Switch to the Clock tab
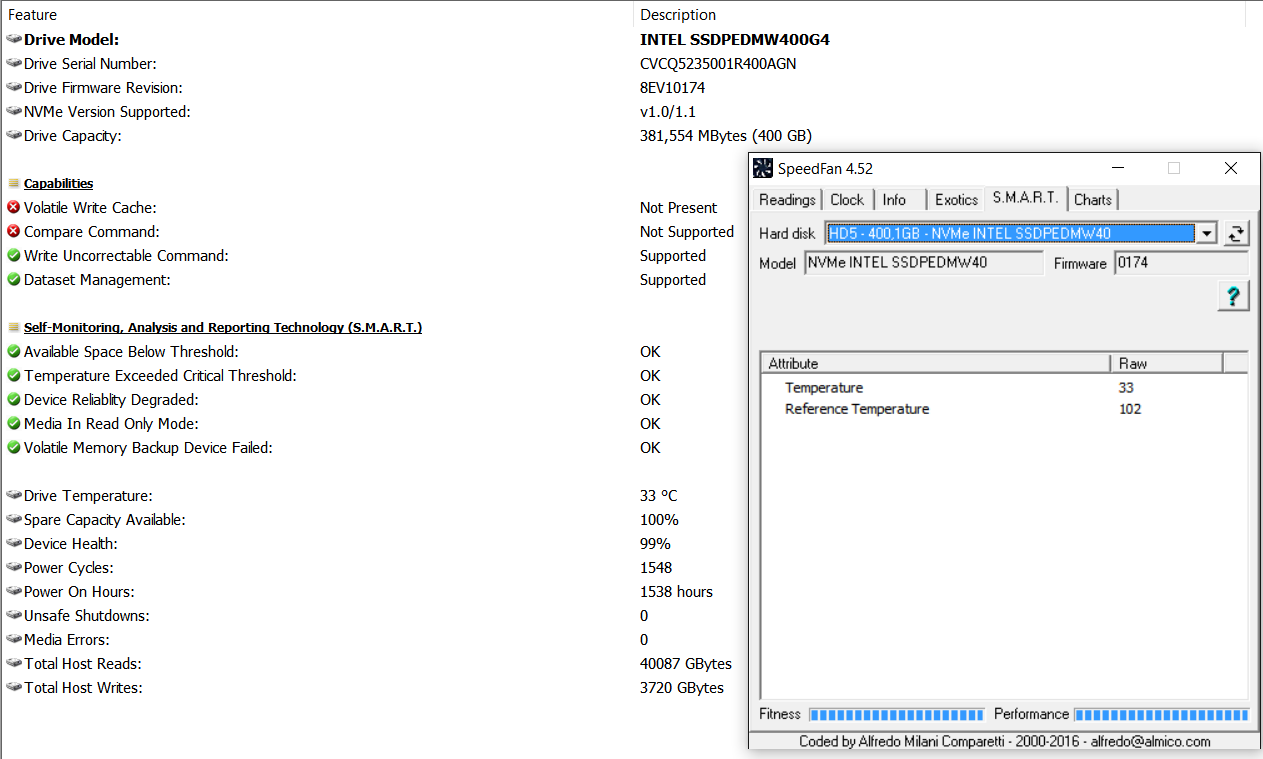The image size is (1263, 759). (x=847, y=200)
